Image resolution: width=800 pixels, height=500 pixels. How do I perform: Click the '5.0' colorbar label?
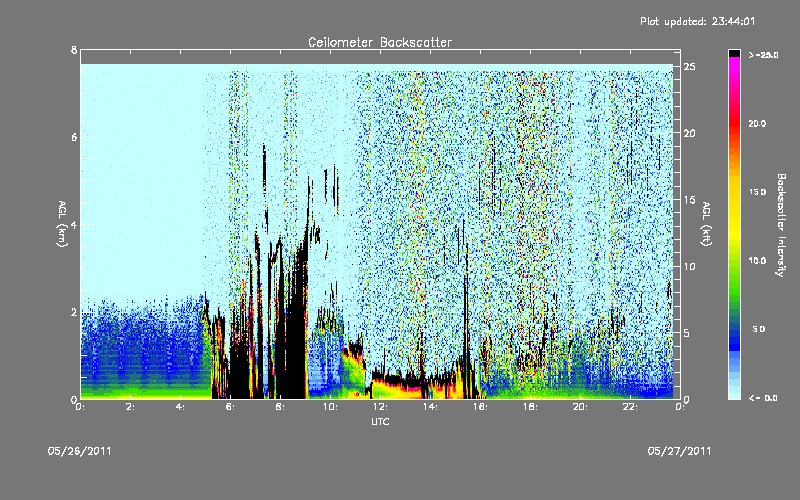pos(759,329)
